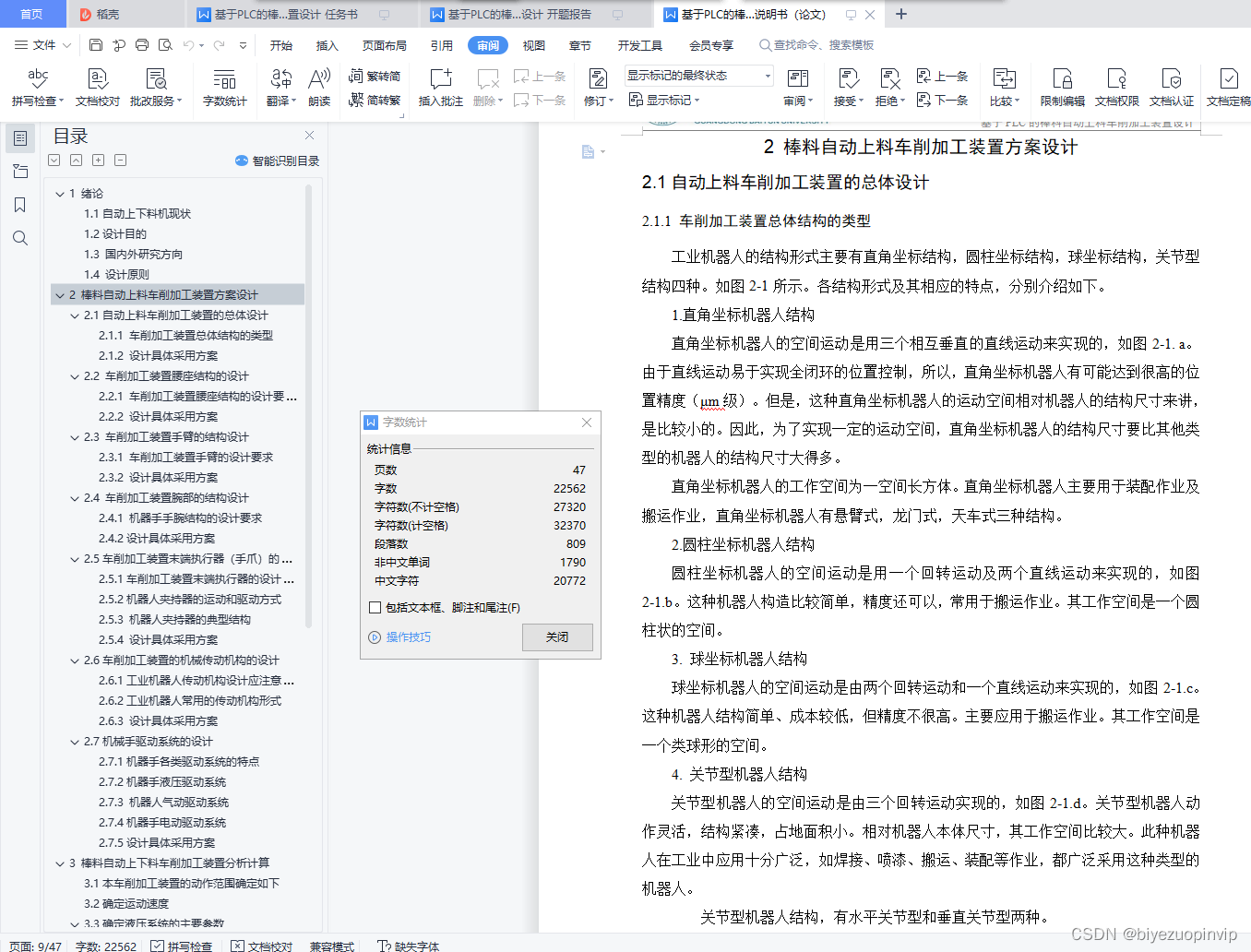Open the 显示标记 dropdown
Image resolution: width=1251 pixels, height=952 pixels.
665,100
